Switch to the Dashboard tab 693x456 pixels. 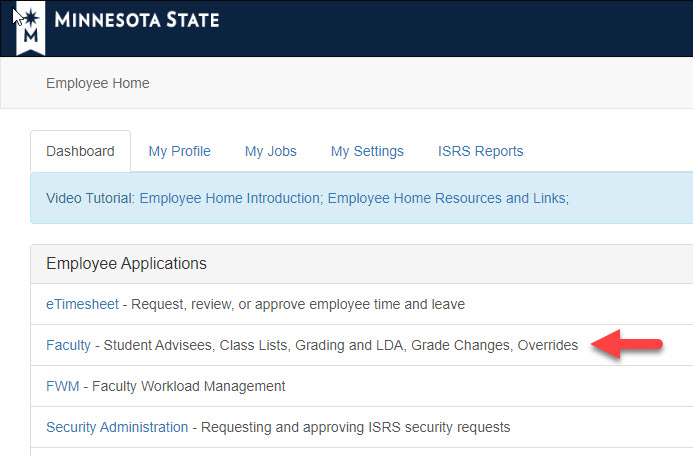(80, 151)
